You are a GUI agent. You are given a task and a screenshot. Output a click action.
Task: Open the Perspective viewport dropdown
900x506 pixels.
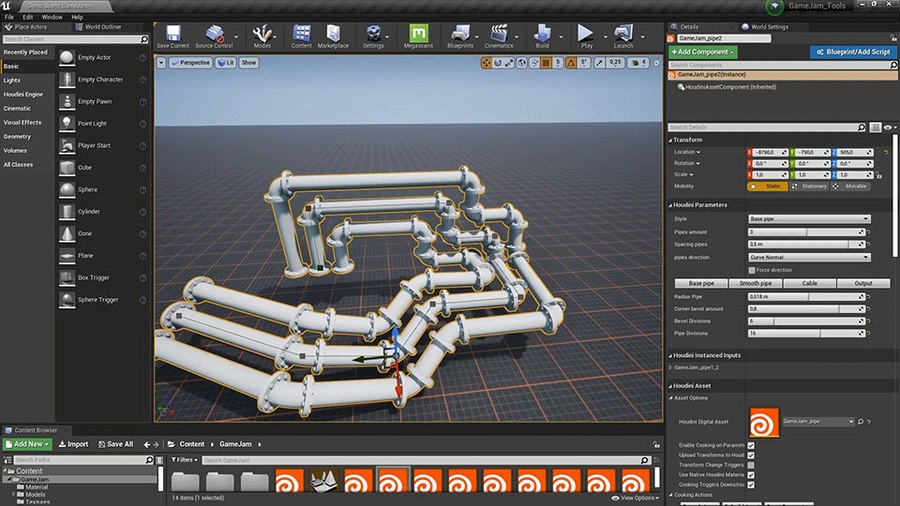[x=191, y=63]
